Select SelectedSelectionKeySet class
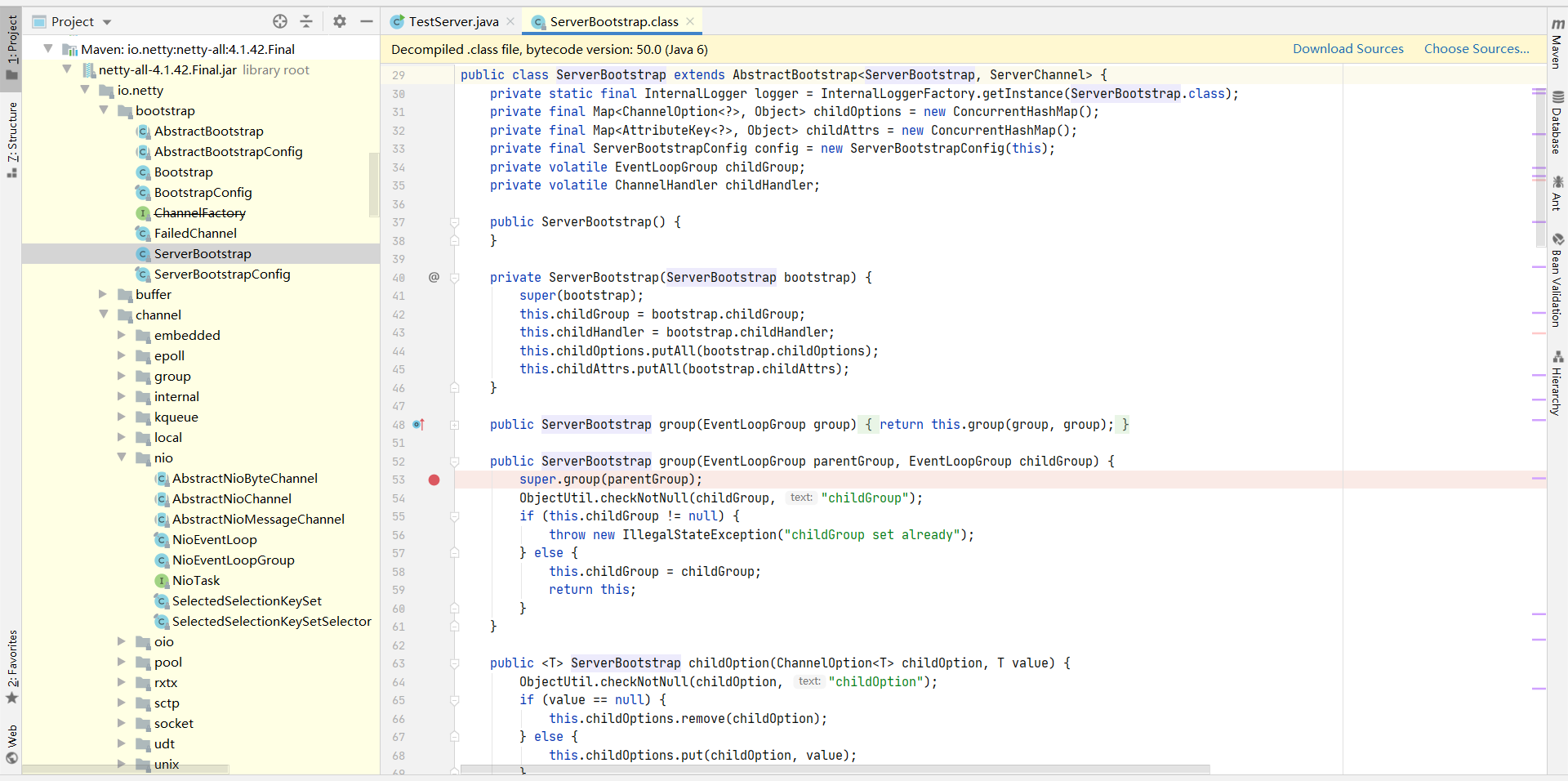The image size is (1568, 781). [247, 601]
